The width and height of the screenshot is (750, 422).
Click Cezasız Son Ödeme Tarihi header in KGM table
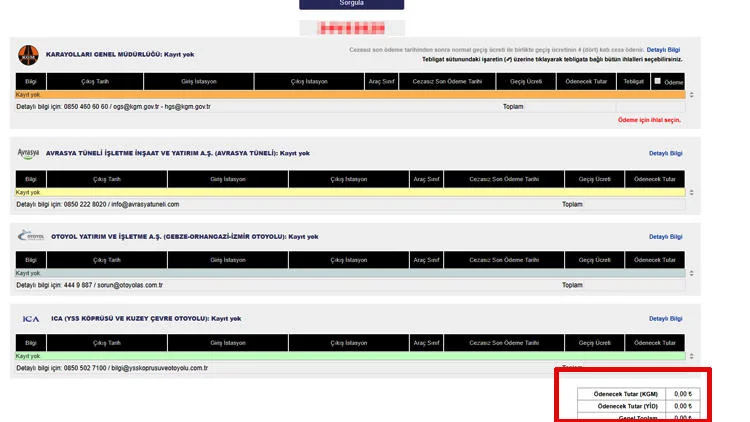click(x=442, y=82)
